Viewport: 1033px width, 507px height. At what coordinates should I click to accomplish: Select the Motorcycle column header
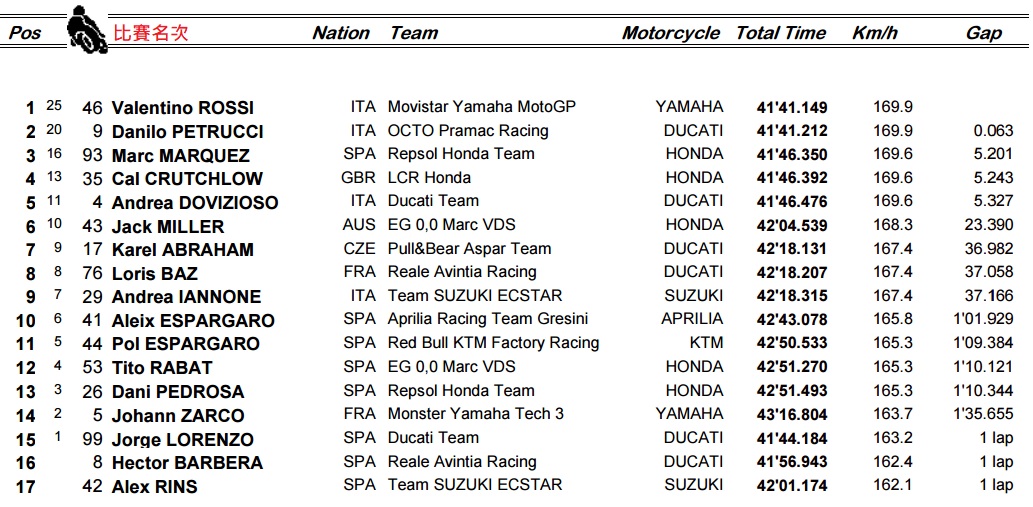pyautogui.click(x=671, y=33)
